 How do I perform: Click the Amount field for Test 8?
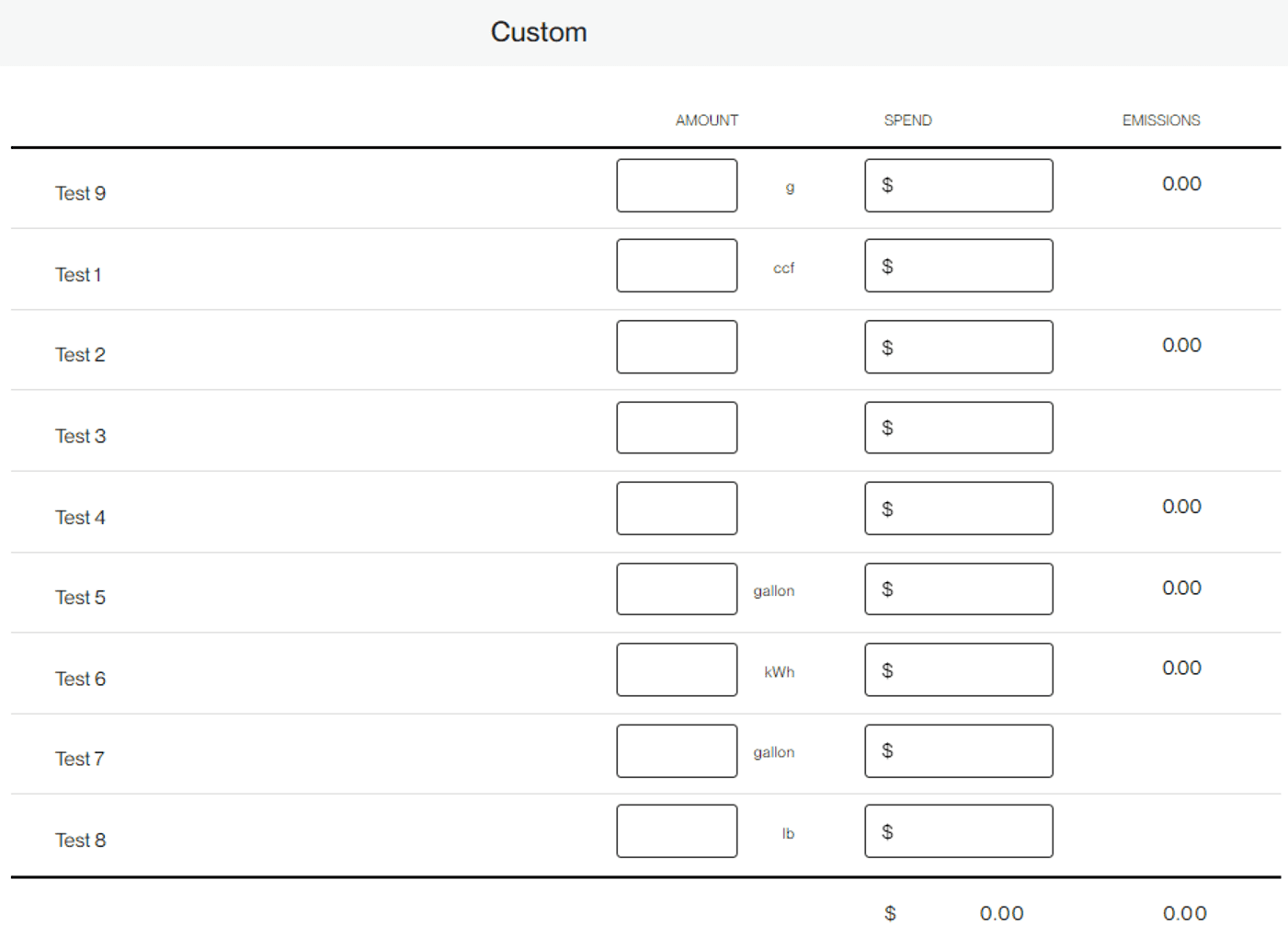click(x=677, y=831)
